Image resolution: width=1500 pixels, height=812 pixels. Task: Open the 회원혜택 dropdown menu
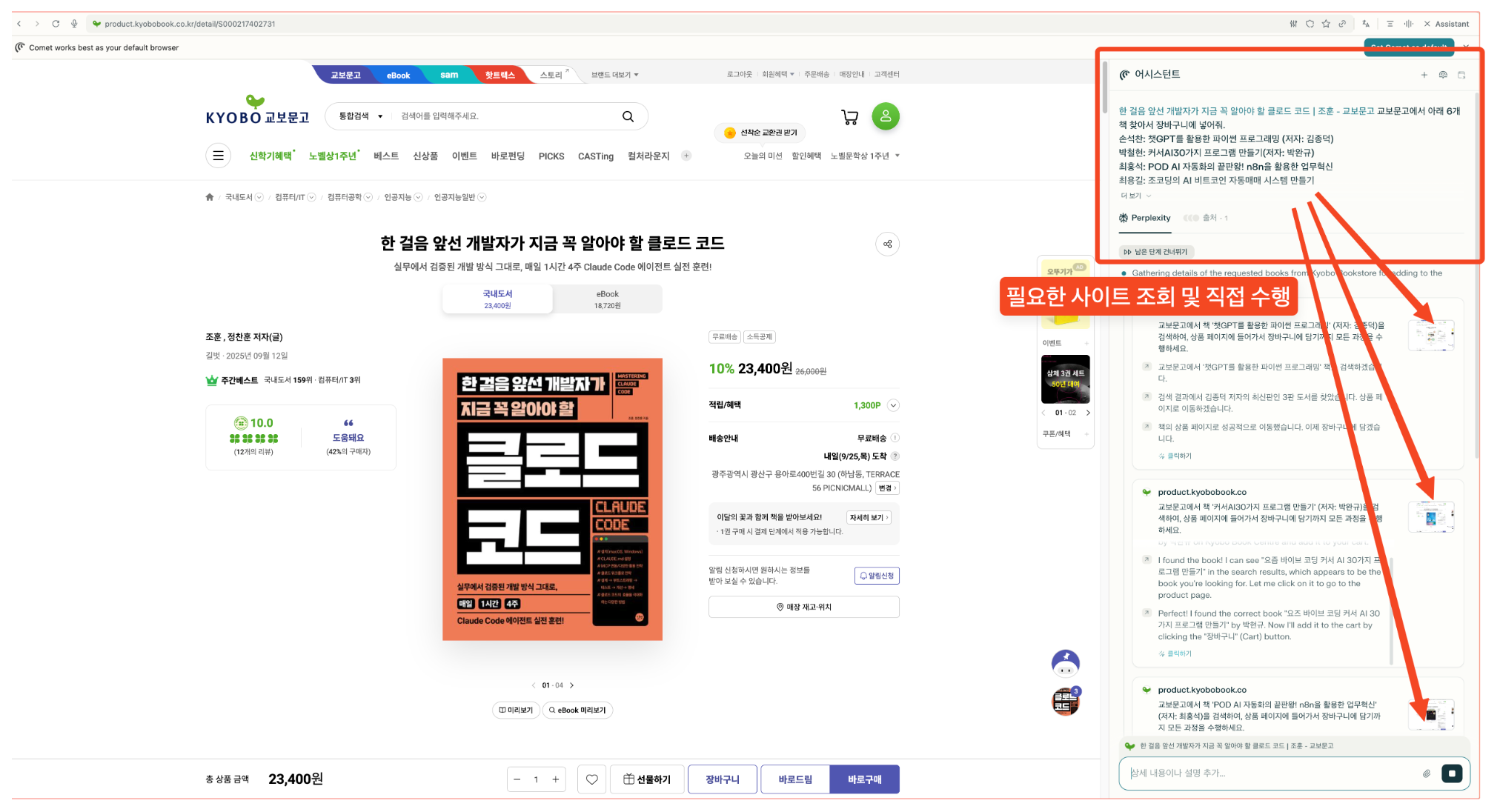coord(777,74)
